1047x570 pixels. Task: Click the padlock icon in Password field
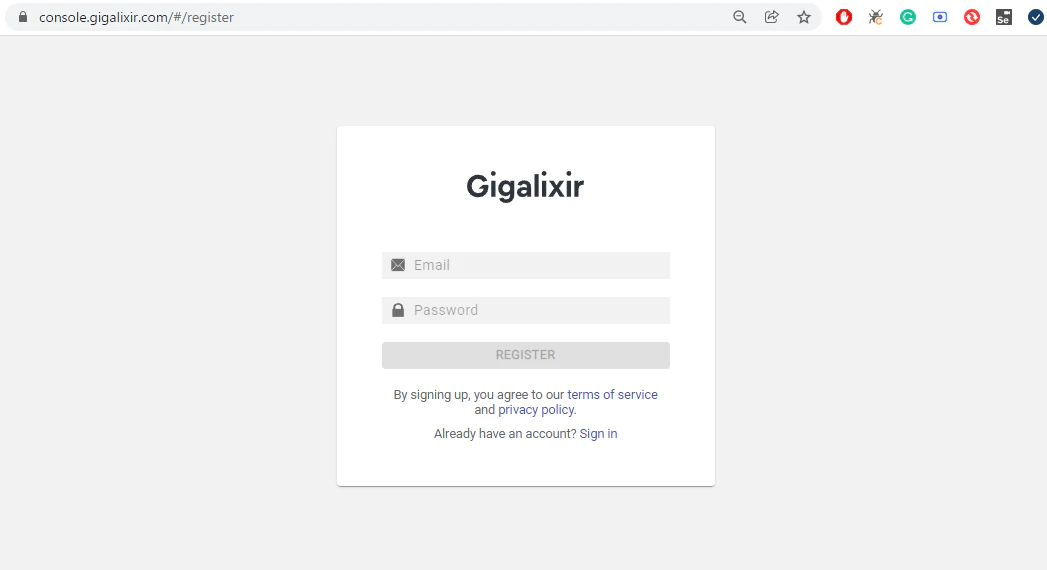[x=398, y=310]
